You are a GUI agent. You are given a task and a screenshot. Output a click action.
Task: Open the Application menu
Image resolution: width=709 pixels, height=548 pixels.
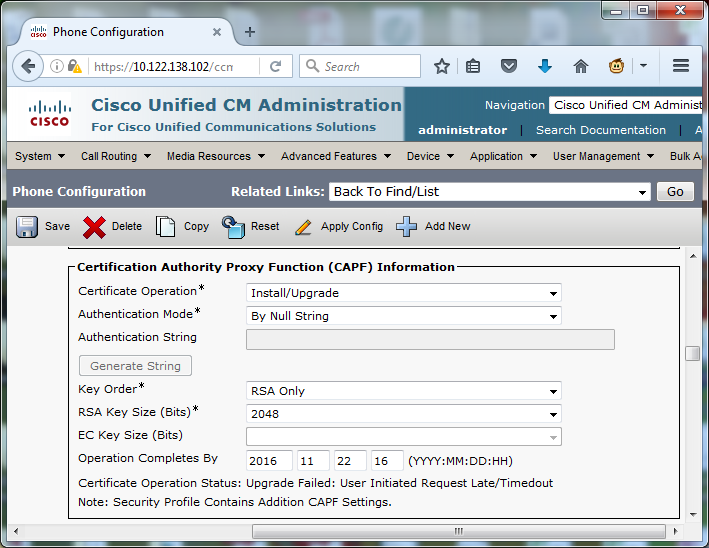point(503,156)
